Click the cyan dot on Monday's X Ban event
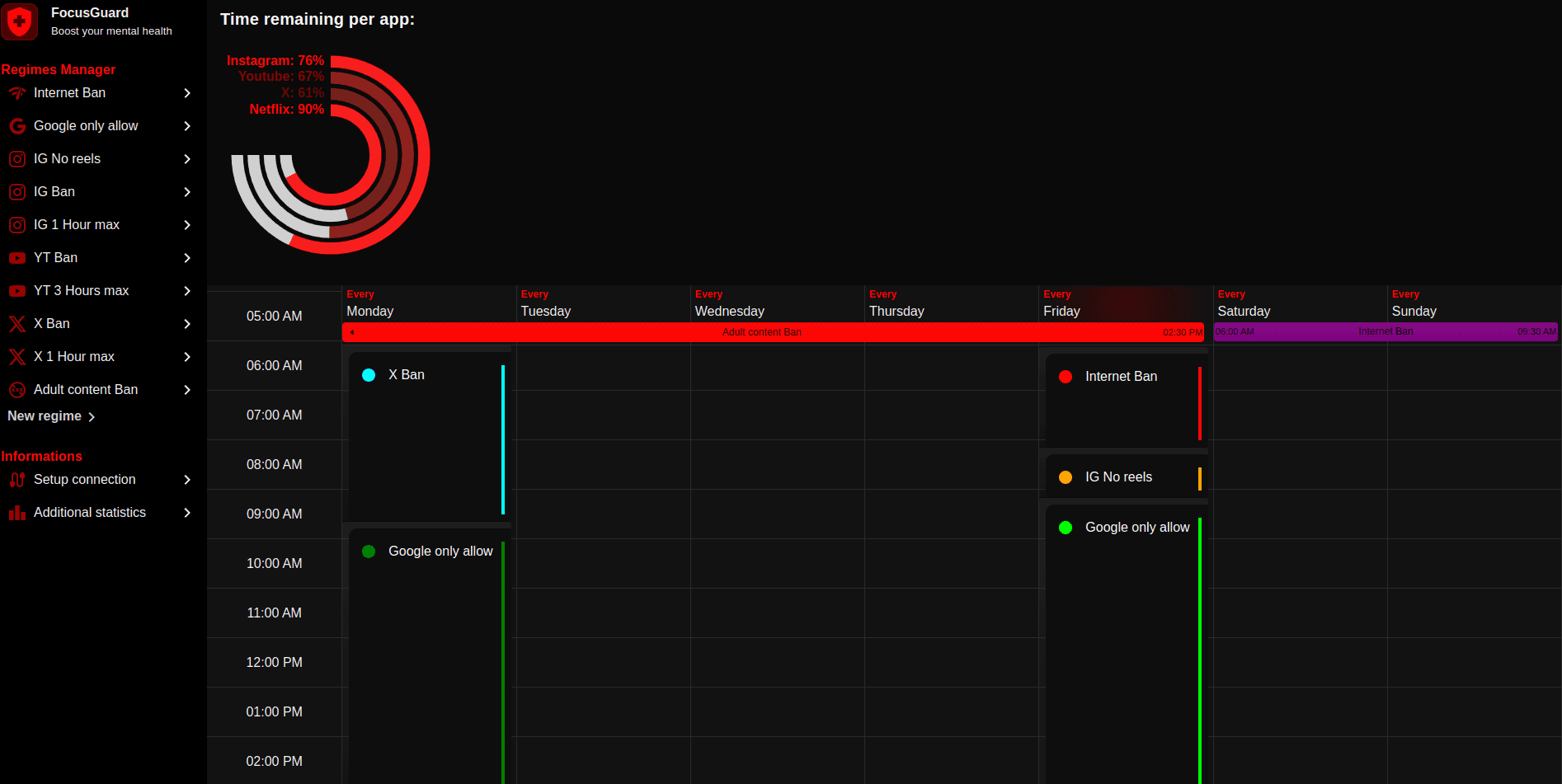Image resolution: width=1562 pixels, height=784 pixels. point(369,375)
